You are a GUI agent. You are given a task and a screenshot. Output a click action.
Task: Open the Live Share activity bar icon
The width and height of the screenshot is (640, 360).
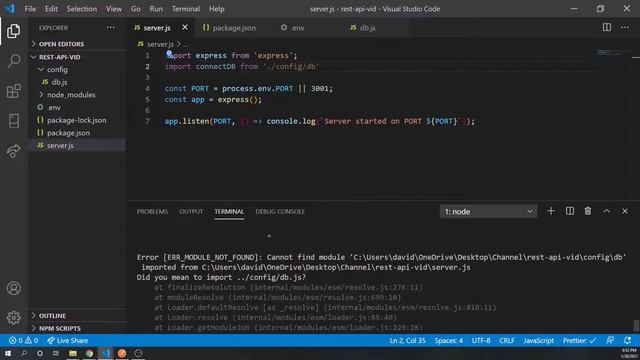tap(13, 151)
